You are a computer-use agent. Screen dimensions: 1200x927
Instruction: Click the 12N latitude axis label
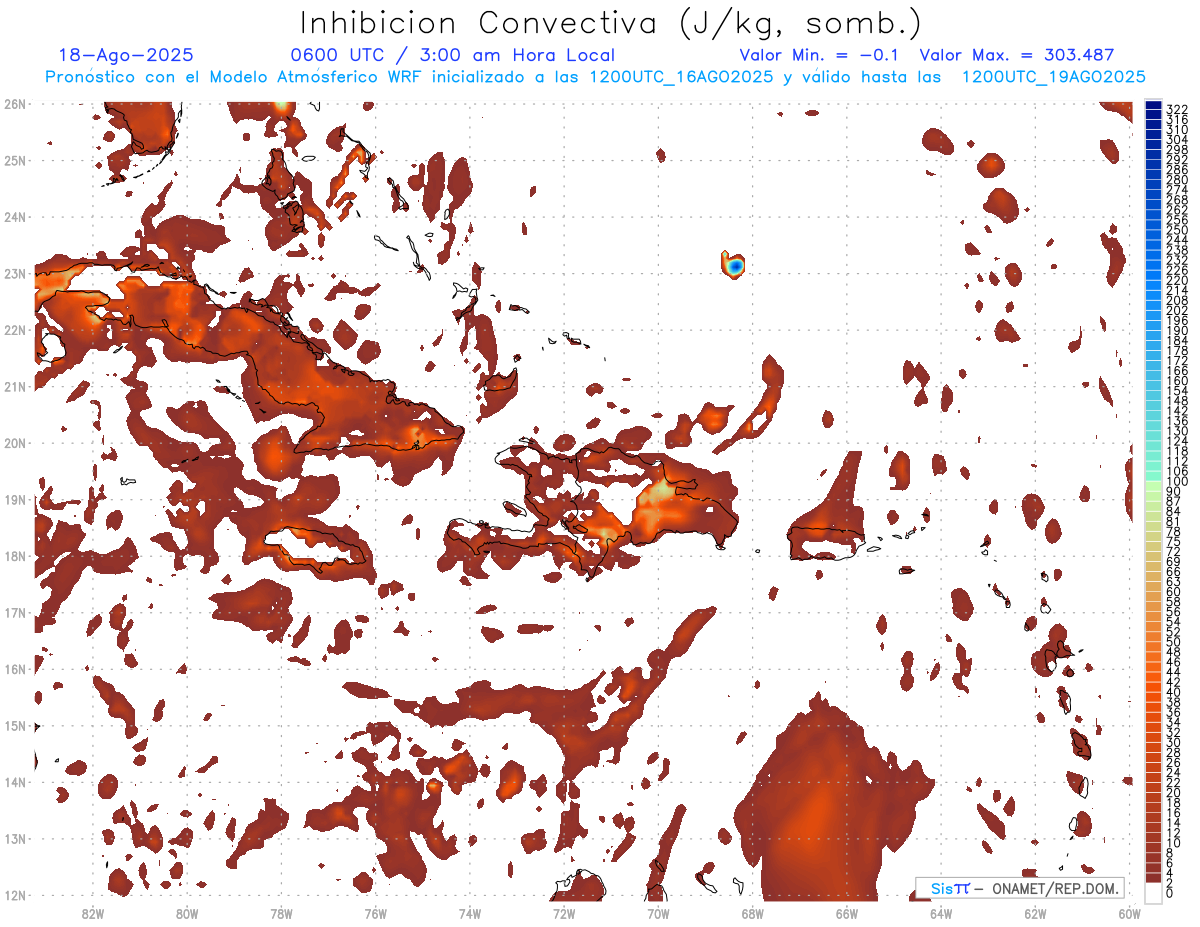click(15, 895)
